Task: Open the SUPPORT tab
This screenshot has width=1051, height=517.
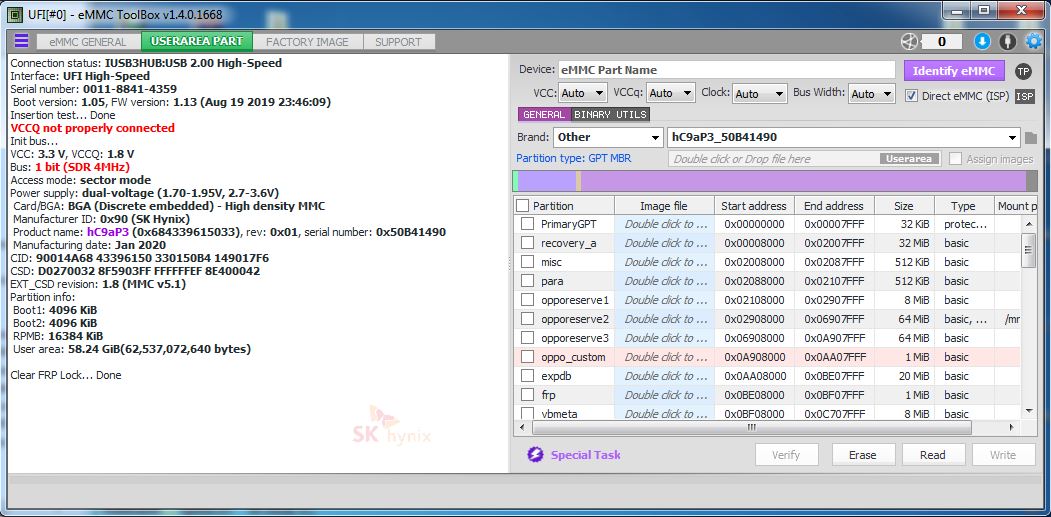Action: [398, 42]
